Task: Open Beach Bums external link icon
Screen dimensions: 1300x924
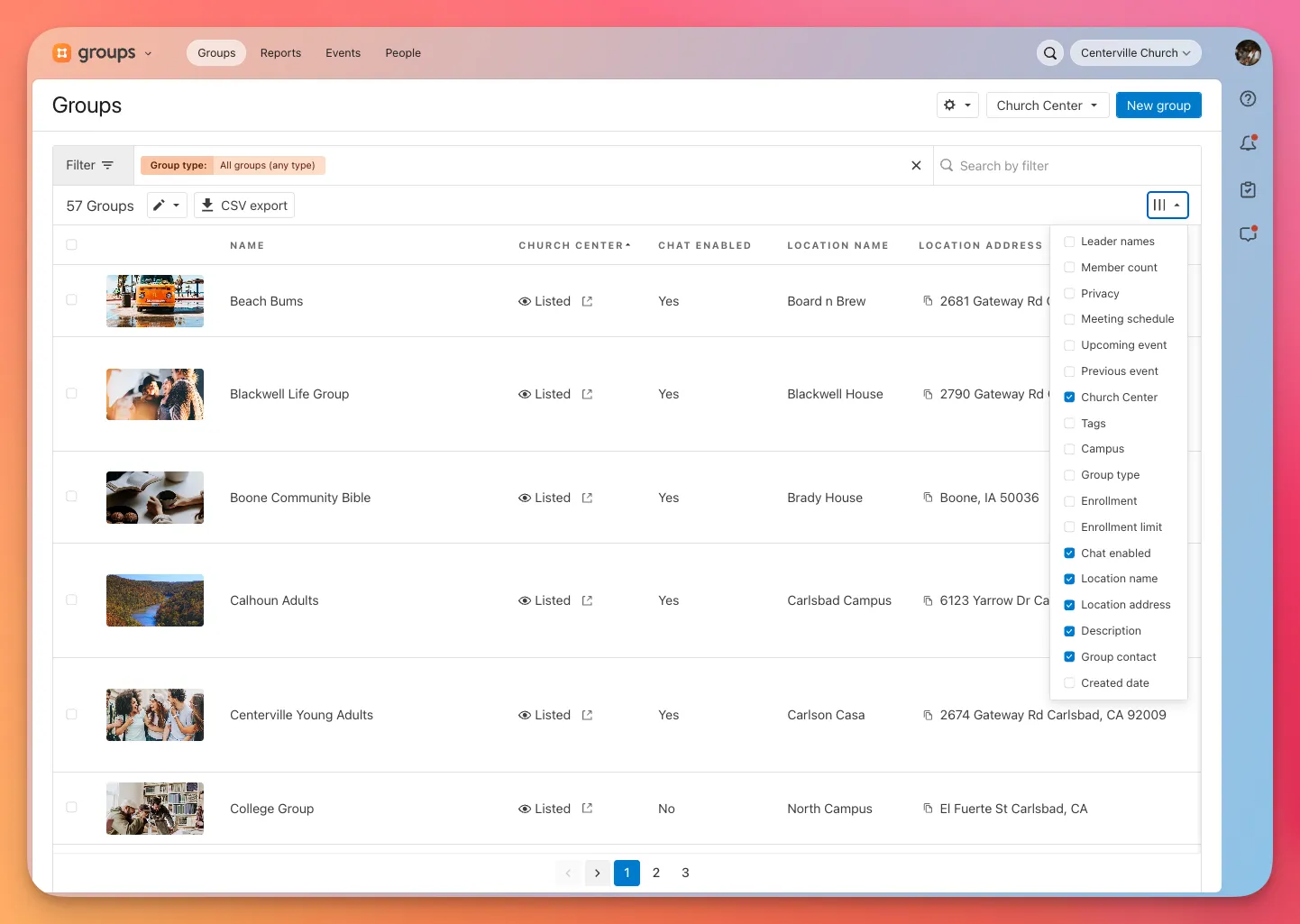Action: 587,301
